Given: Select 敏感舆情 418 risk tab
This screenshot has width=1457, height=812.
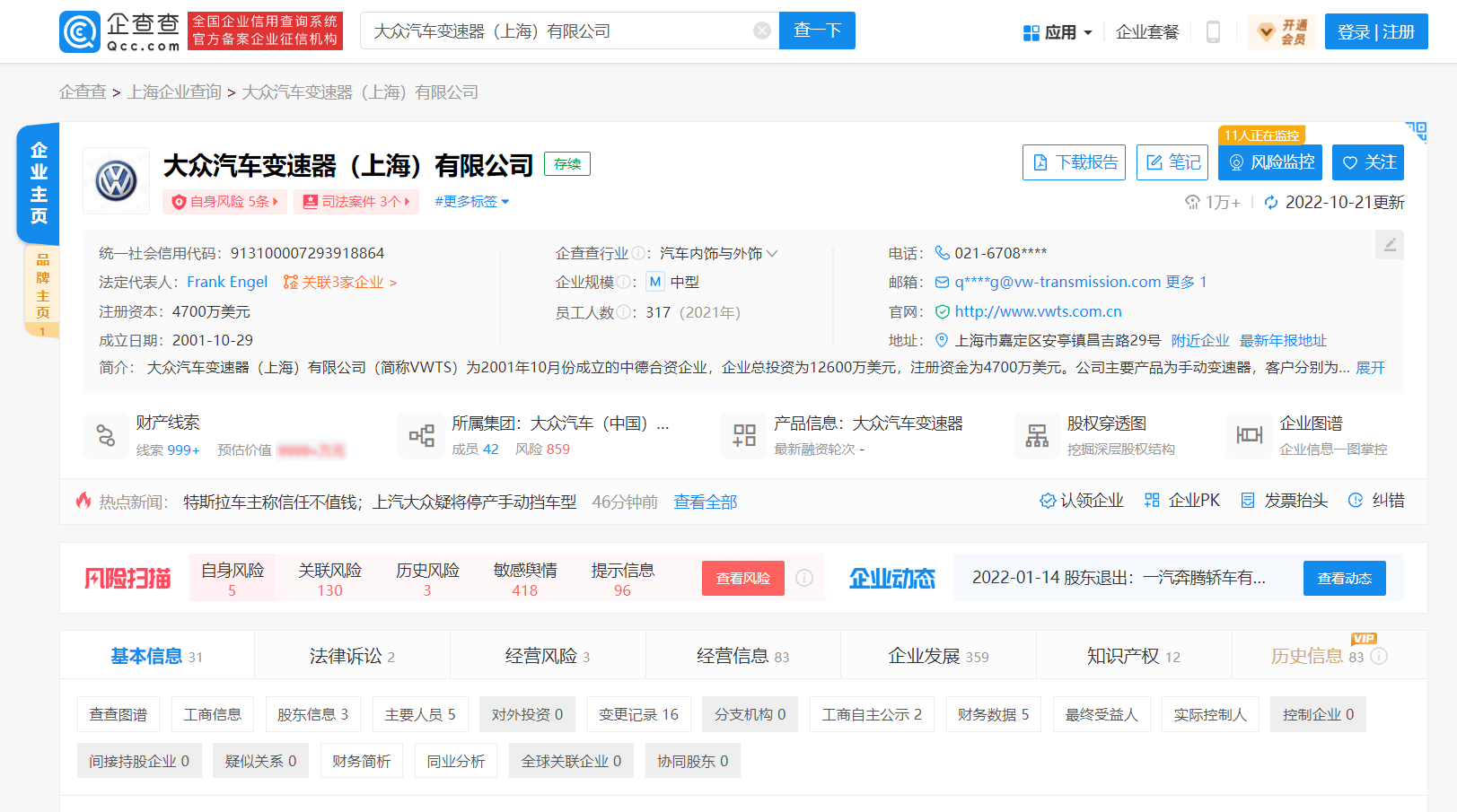Looking at the screenshot, I should coord(525,579).
